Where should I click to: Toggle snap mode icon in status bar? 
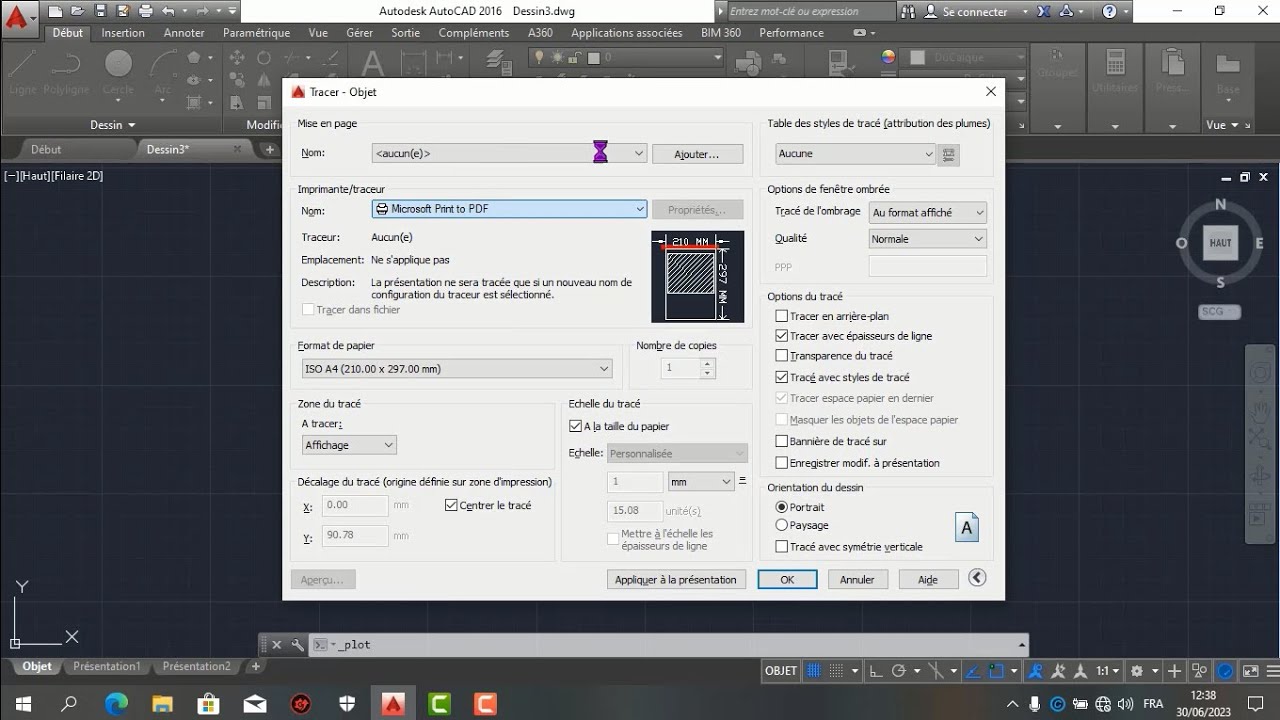pos(837,671)
